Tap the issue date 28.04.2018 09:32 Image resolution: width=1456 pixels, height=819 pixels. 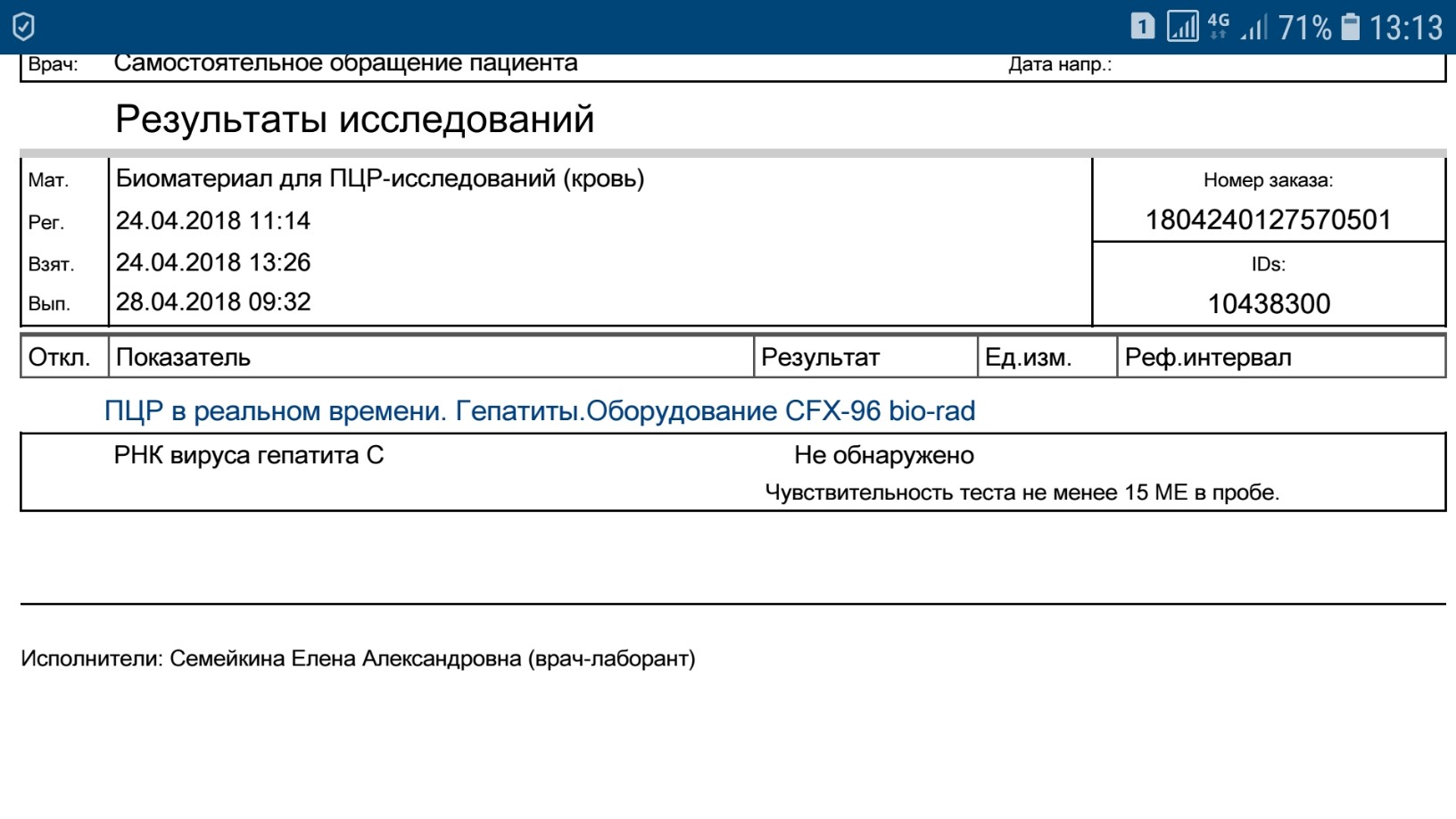tap(213, 302)
